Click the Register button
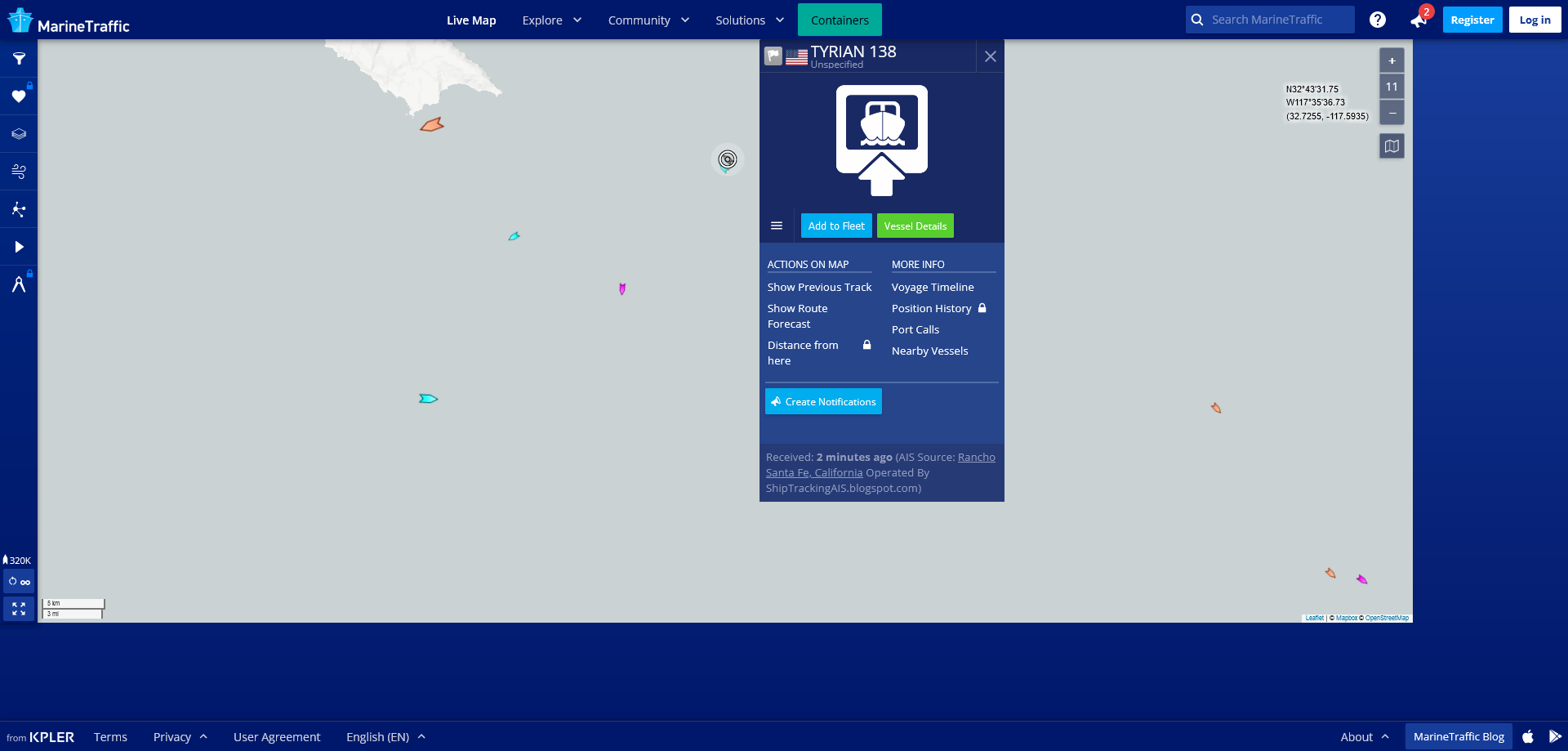This screenshot has width=1568, height=751. pos(1472,20)
